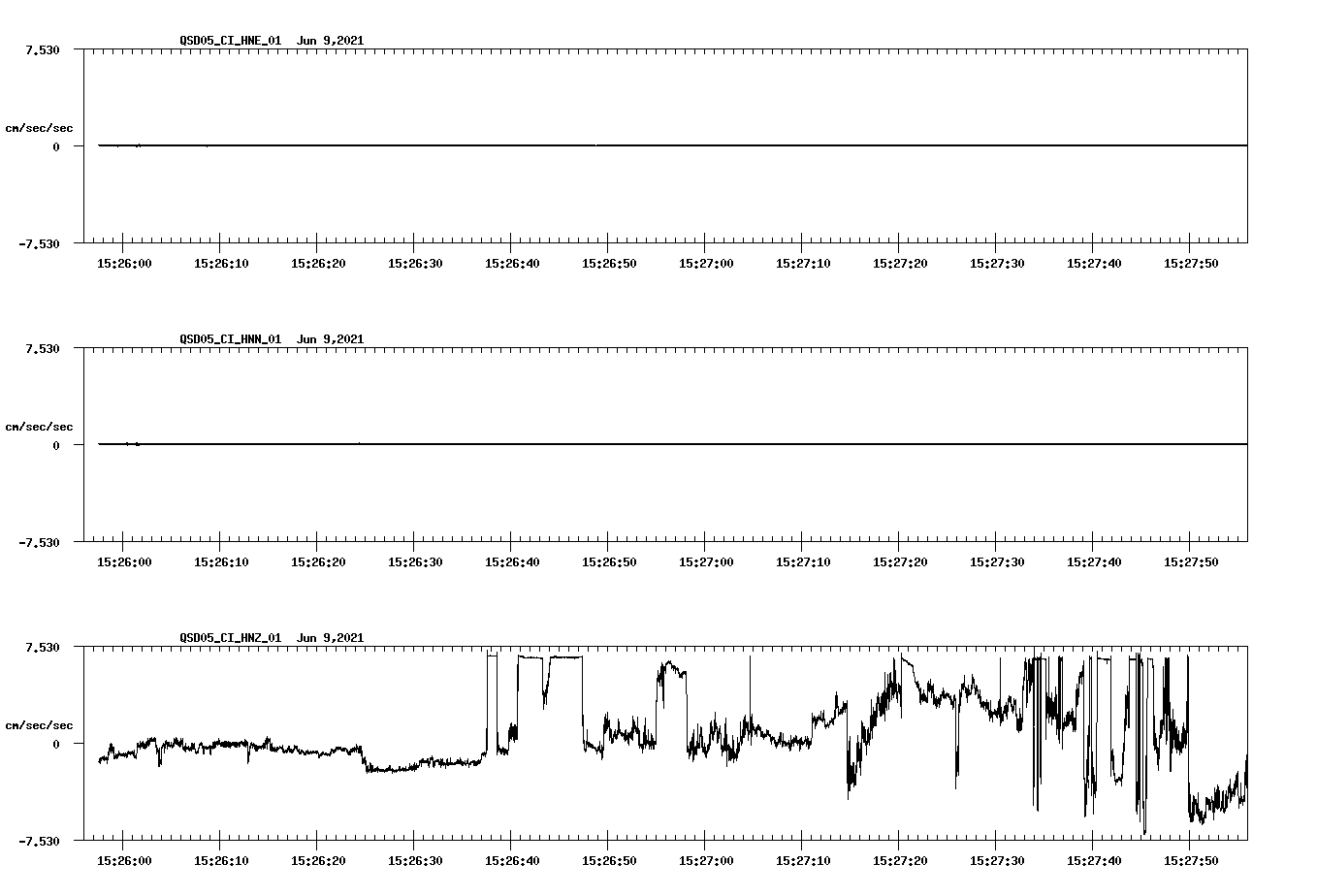
Task: Click the cm/sec/sec unit label of HNZ plot
Action: pyautogui.click(x=39, y=725)
